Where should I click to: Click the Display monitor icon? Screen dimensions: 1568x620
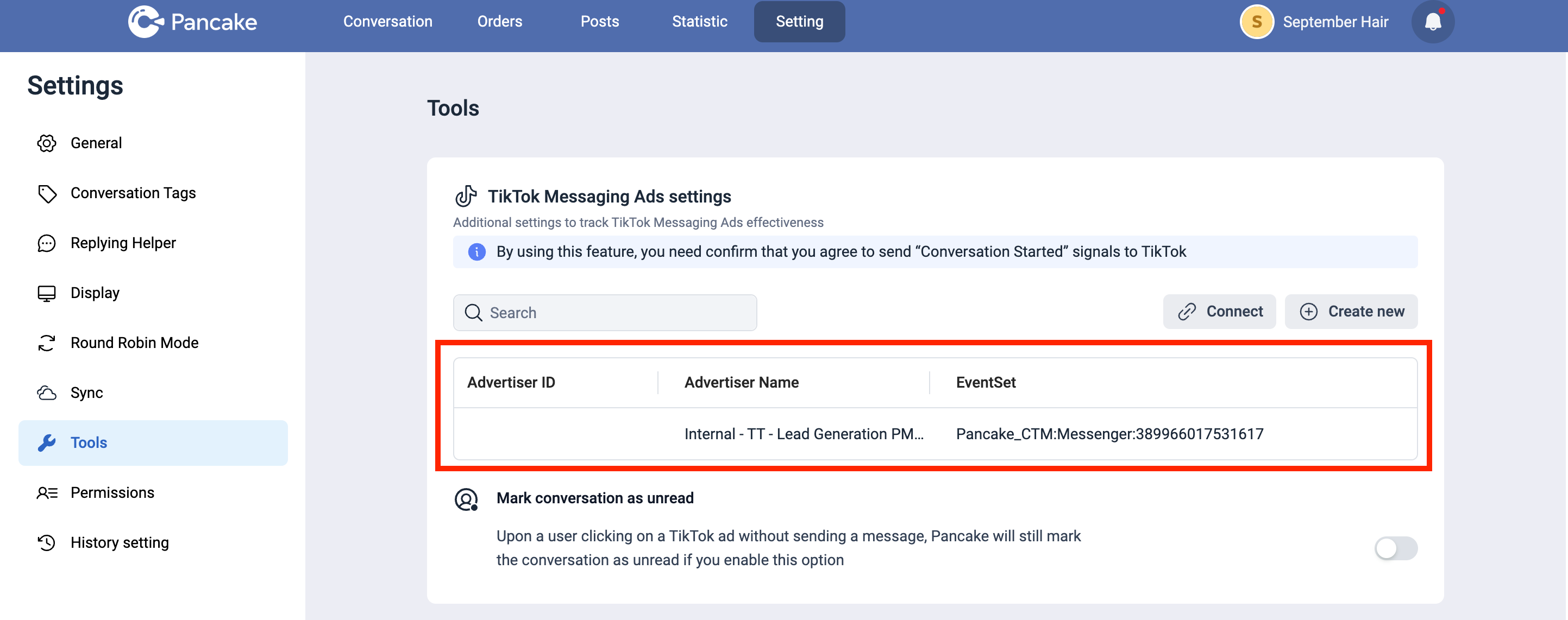pos(47,293)
